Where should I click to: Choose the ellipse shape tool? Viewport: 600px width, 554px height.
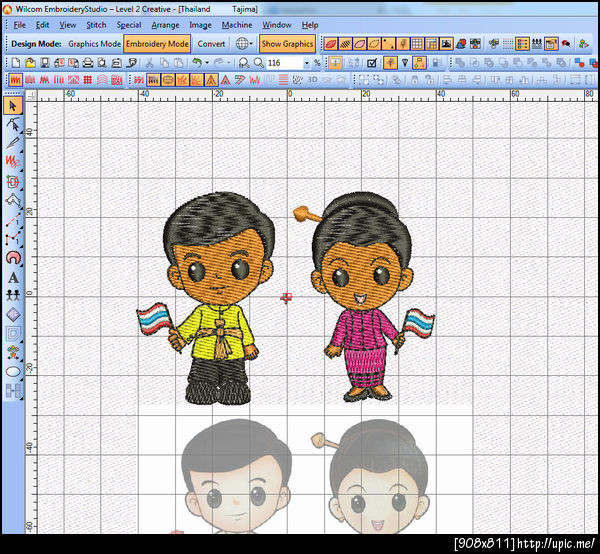pyautogui.click(x=13, y=371)
